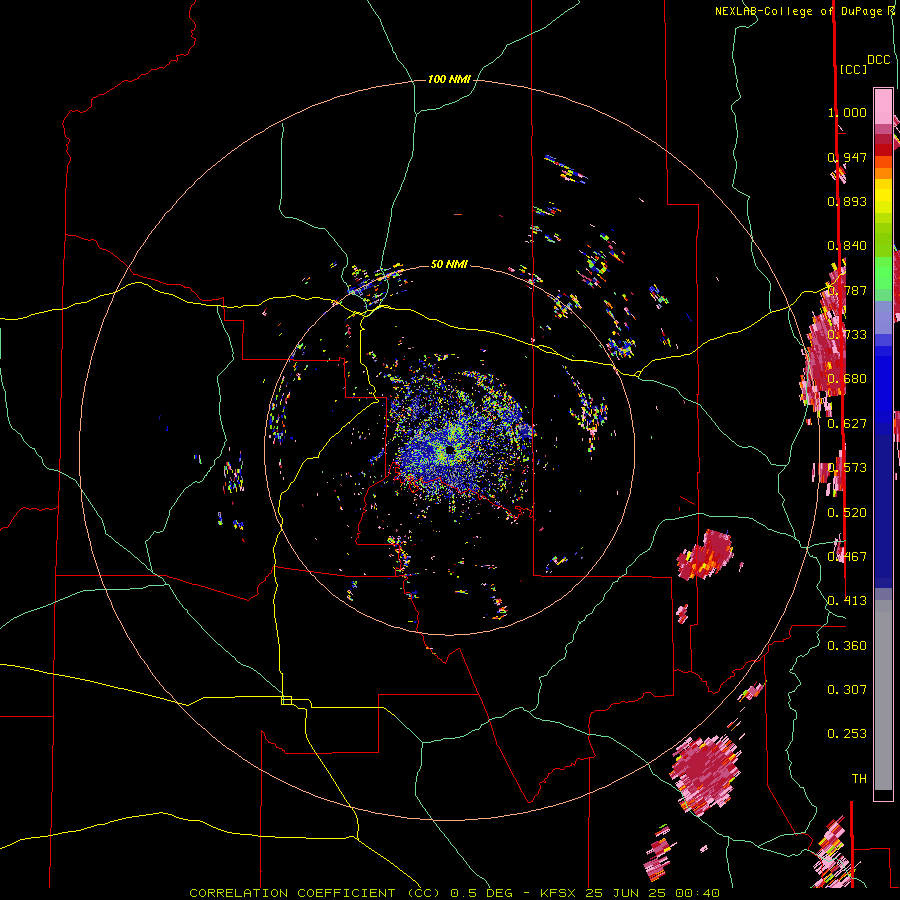Viewport: 900px width, 900px height.
Task: Pick the yellow legend color band
Action: tap(883, 197)
